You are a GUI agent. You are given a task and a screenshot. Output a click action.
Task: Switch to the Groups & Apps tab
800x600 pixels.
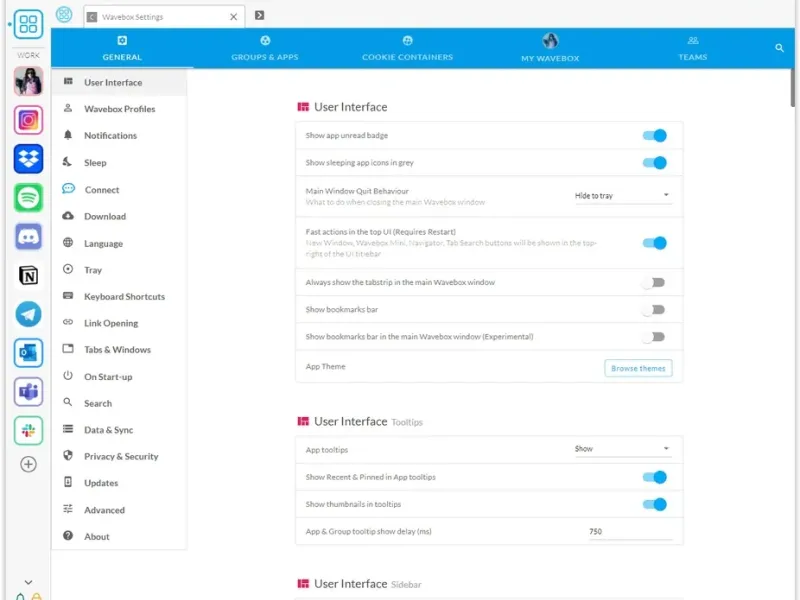pos(265,48)
